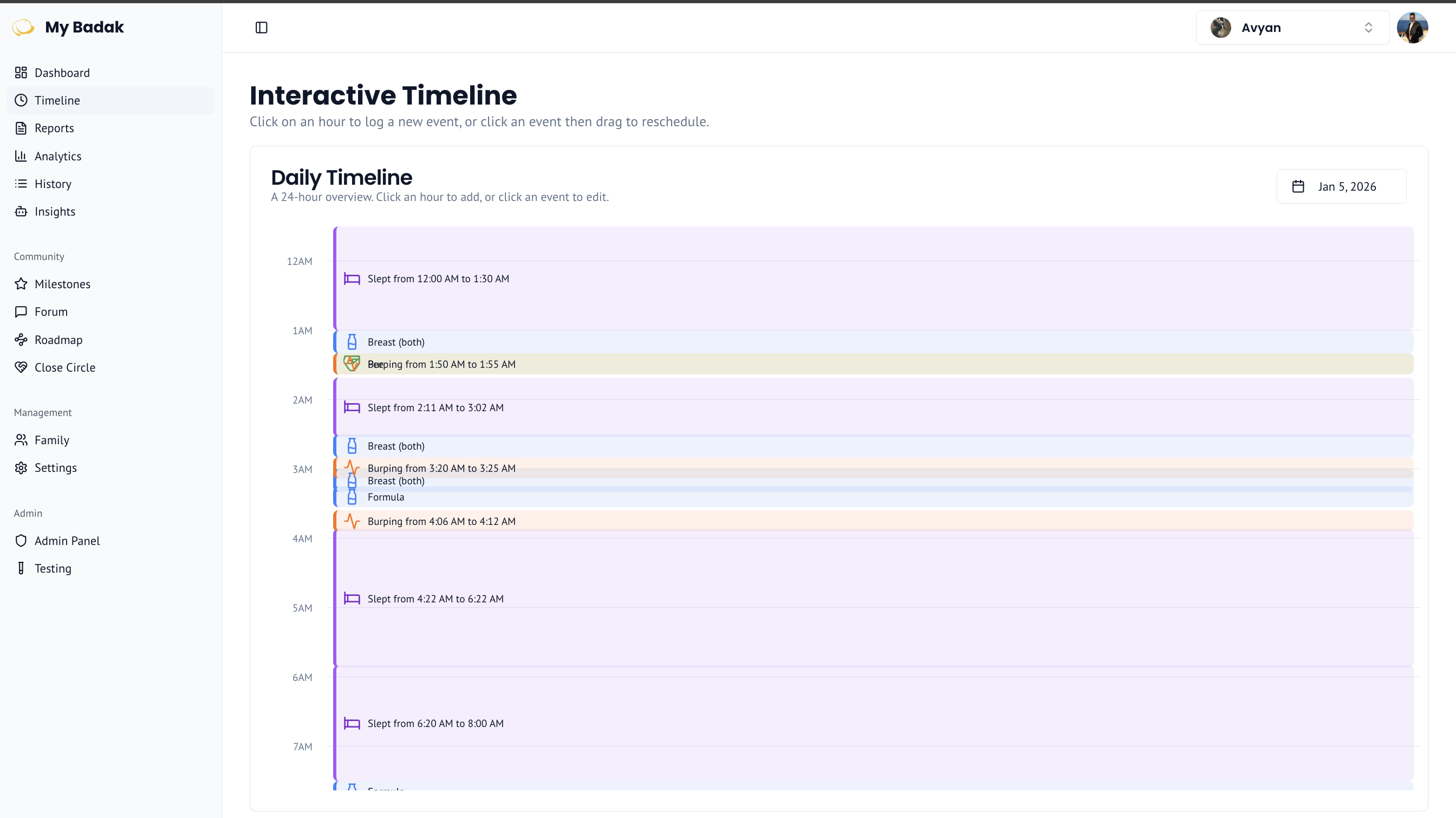Open the Admin Panel link

point(67,541)
